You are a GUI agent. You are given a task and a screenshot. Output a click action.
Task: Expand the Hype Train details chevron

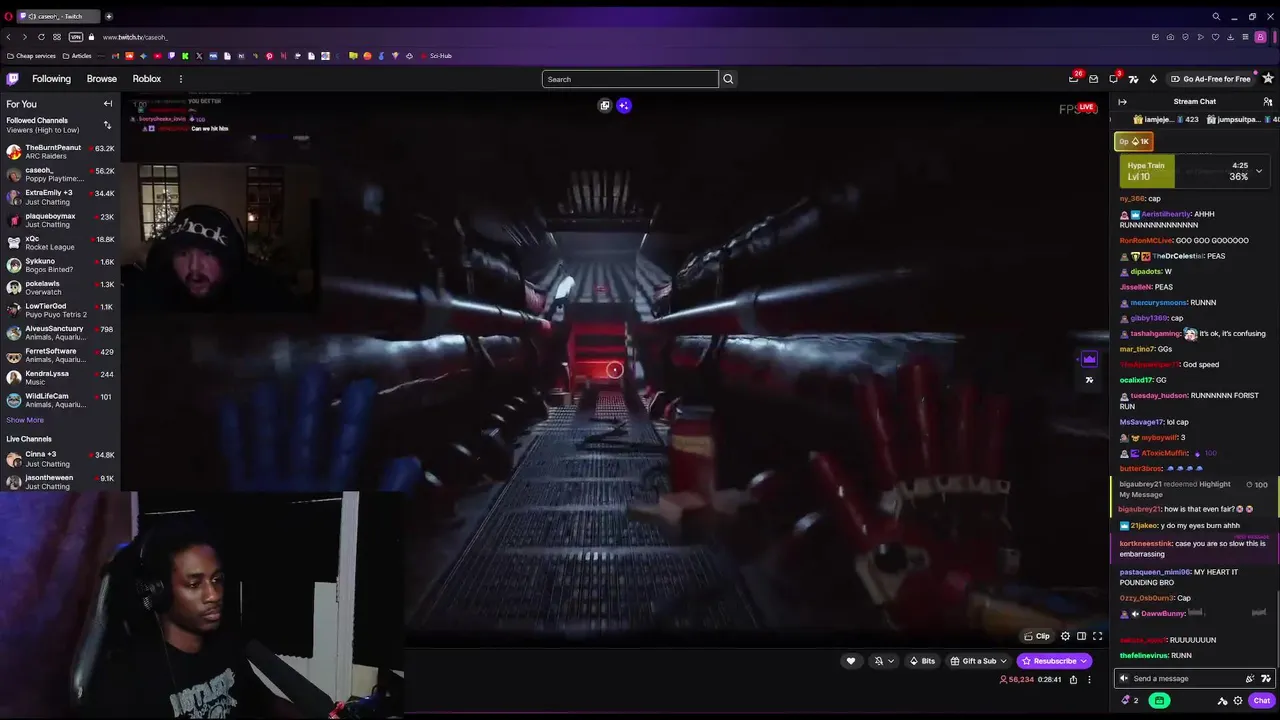click(1259, 171)
